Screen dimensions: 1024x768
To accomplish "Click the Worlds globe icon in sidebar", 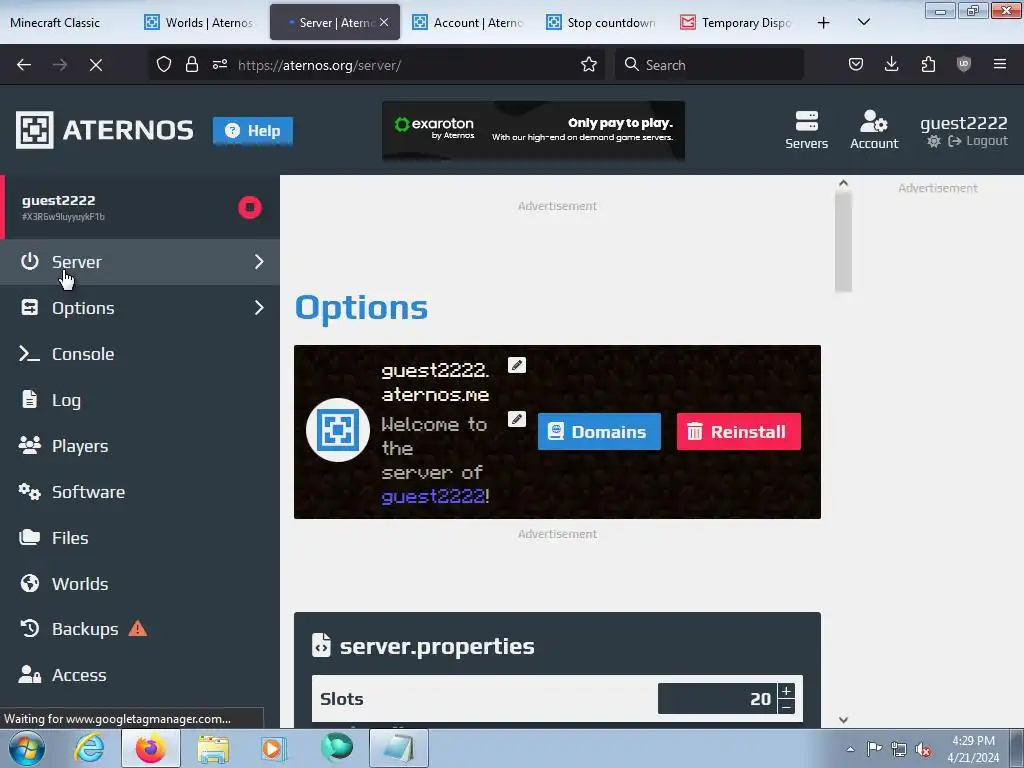I will (29, 583).
